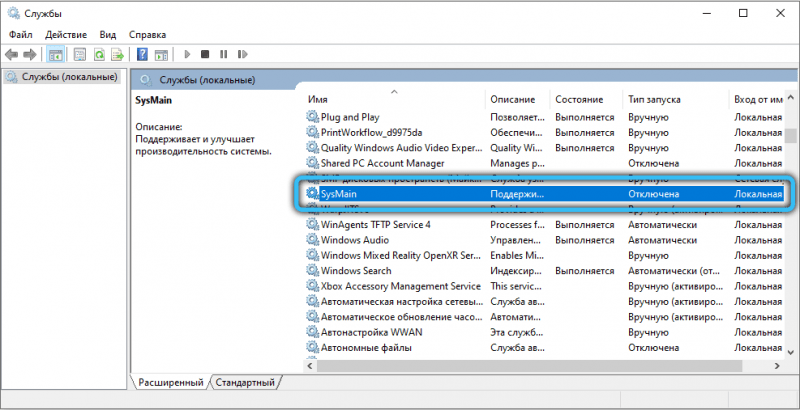Screen dimensions: 800x410
Task: Toggle Show/Hide Console Tree icon
Action: point(56,54)
